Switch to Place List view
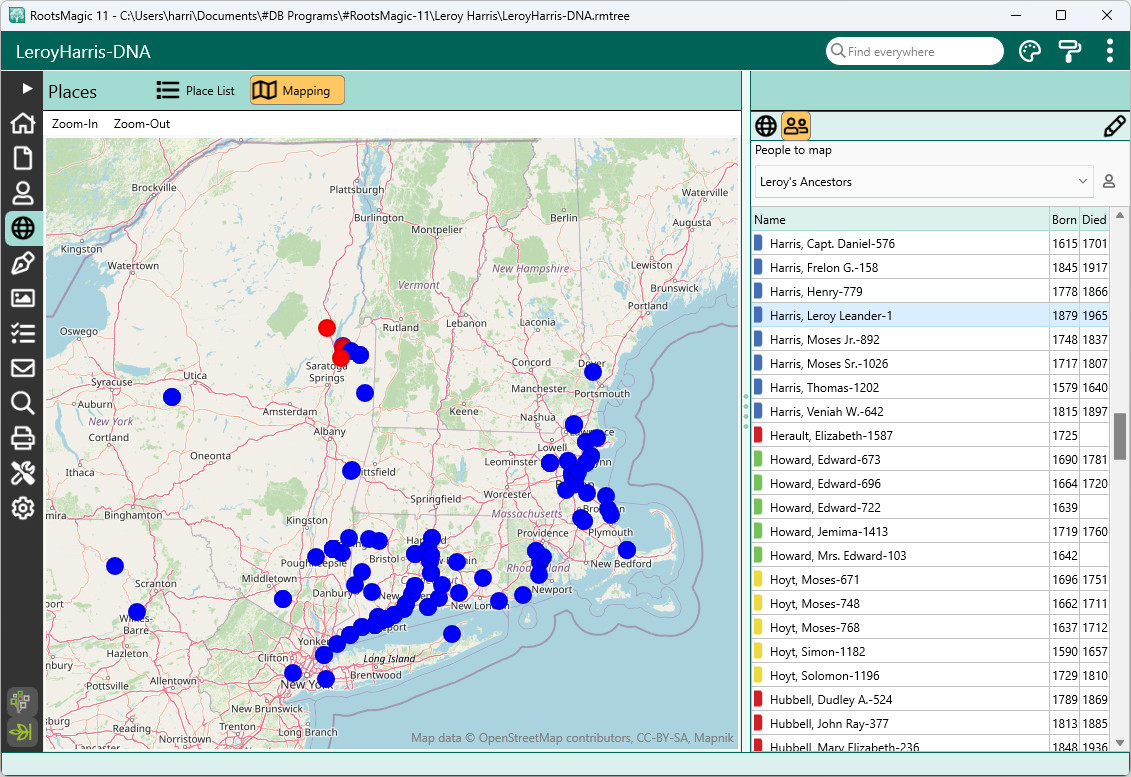1131x777 pixels. pos(195,90)
